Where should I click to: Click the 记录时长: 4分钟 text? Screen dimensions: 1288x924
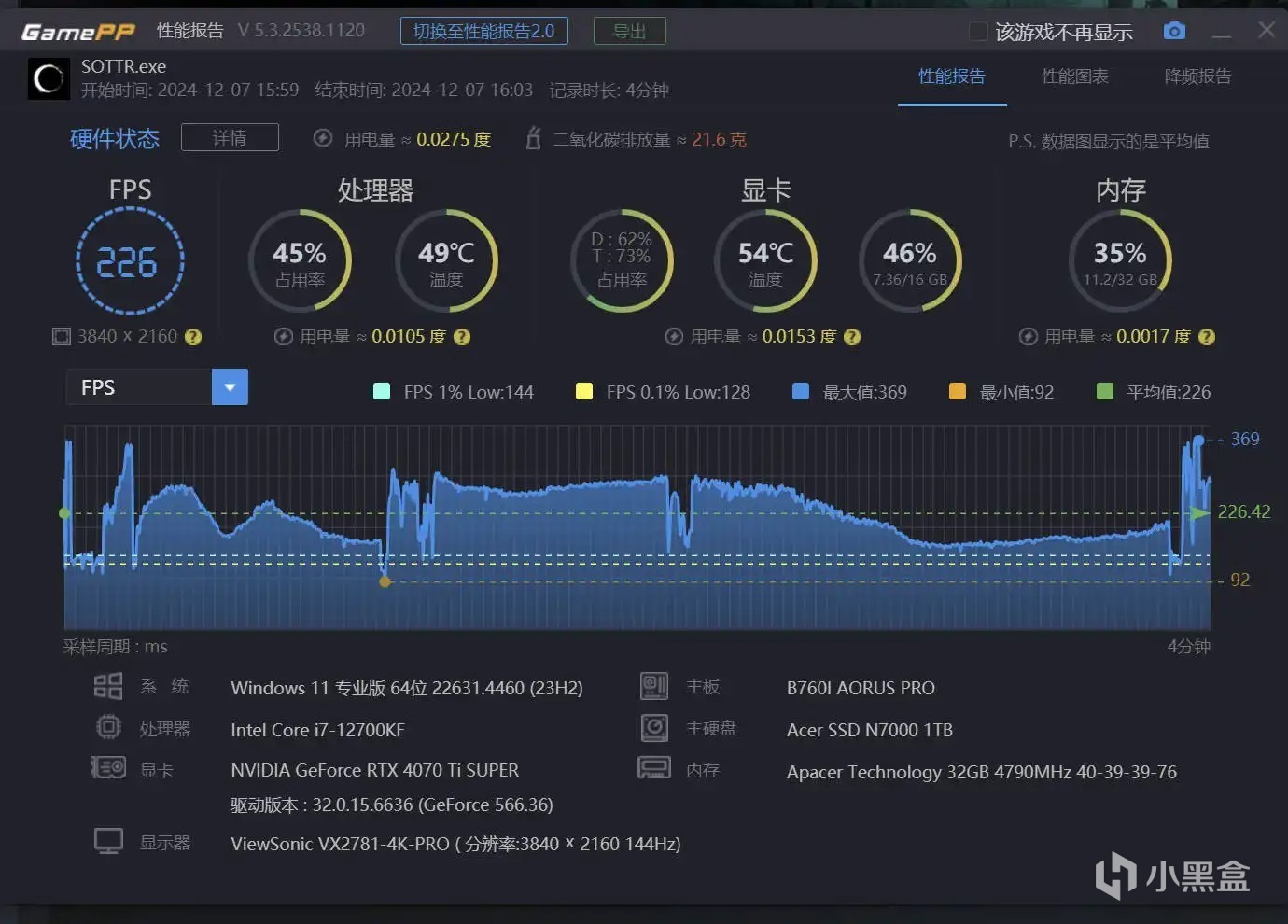(x=609, y=90)
